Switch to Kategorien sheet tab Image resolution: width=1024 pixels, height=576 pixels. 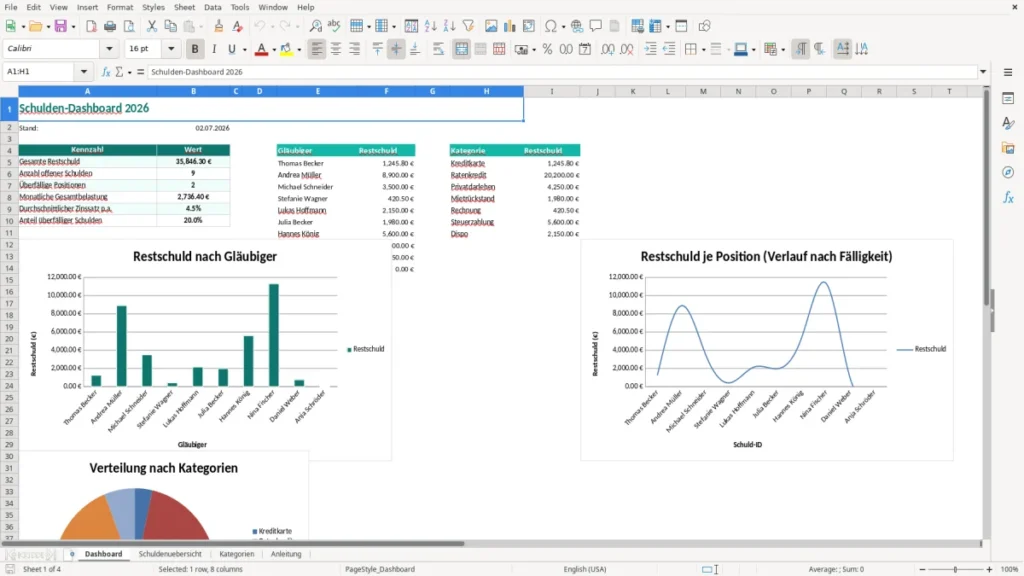(x=236, y=554)
